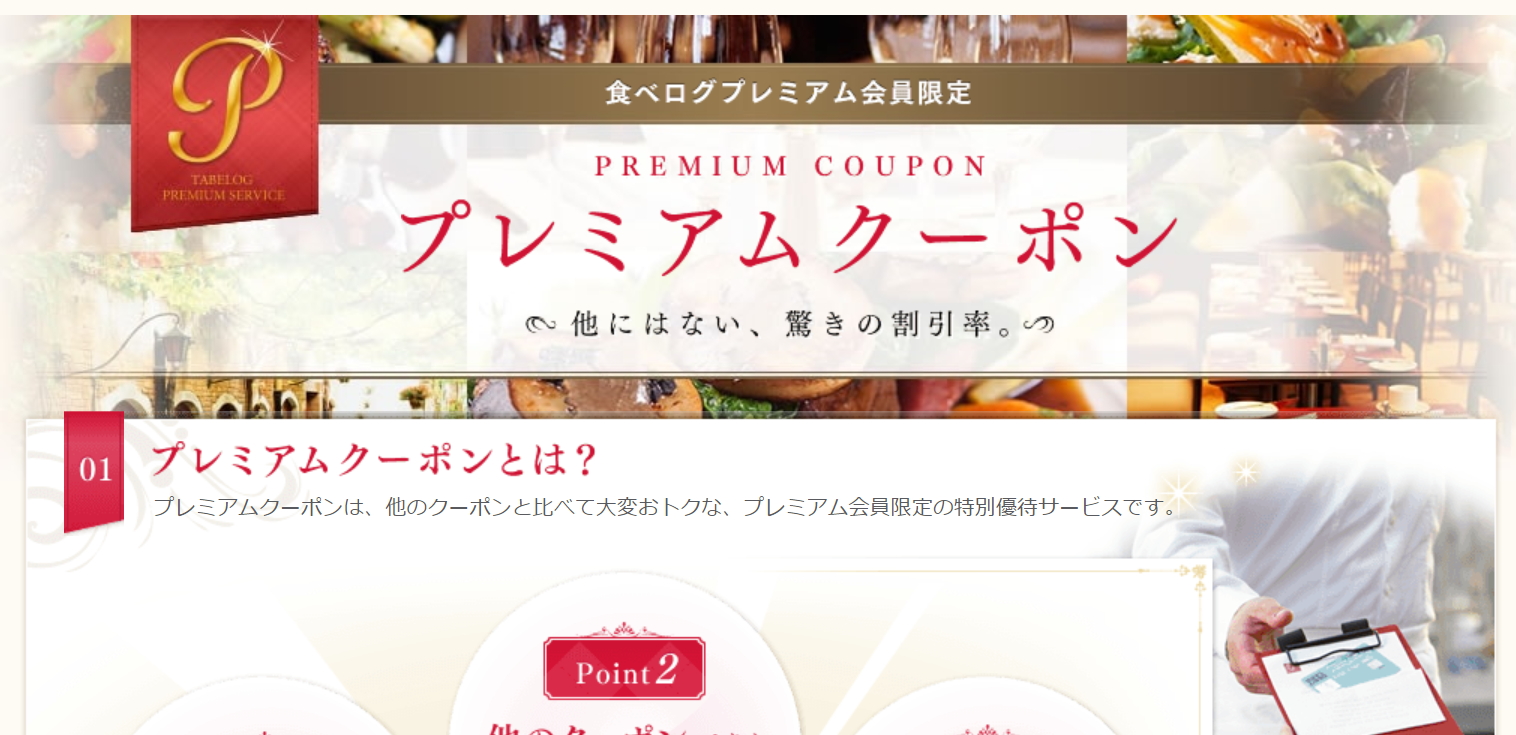The image size is (1516, 735).
Task: Click the wine glasses photo at top center
Action: tap(797, 39)
